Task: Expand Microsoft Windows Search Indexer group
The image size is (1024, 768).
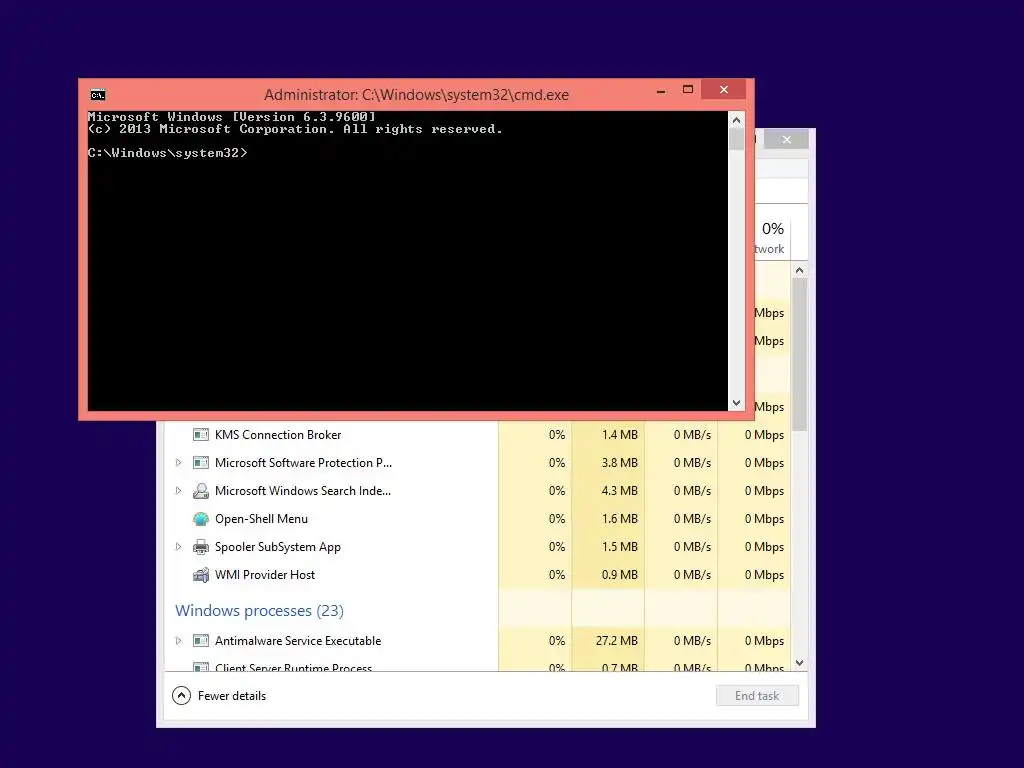Action: coord(178,491)
